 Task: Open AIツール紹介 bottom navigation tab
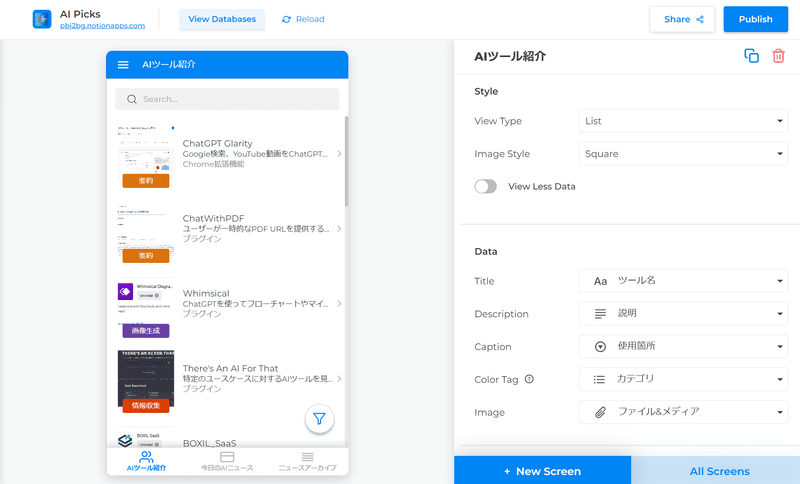click(146, 461)
